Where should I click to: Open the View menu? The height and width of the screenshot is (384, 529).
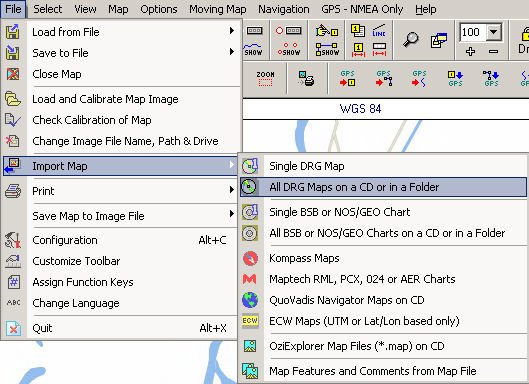(x=85, y=9)
